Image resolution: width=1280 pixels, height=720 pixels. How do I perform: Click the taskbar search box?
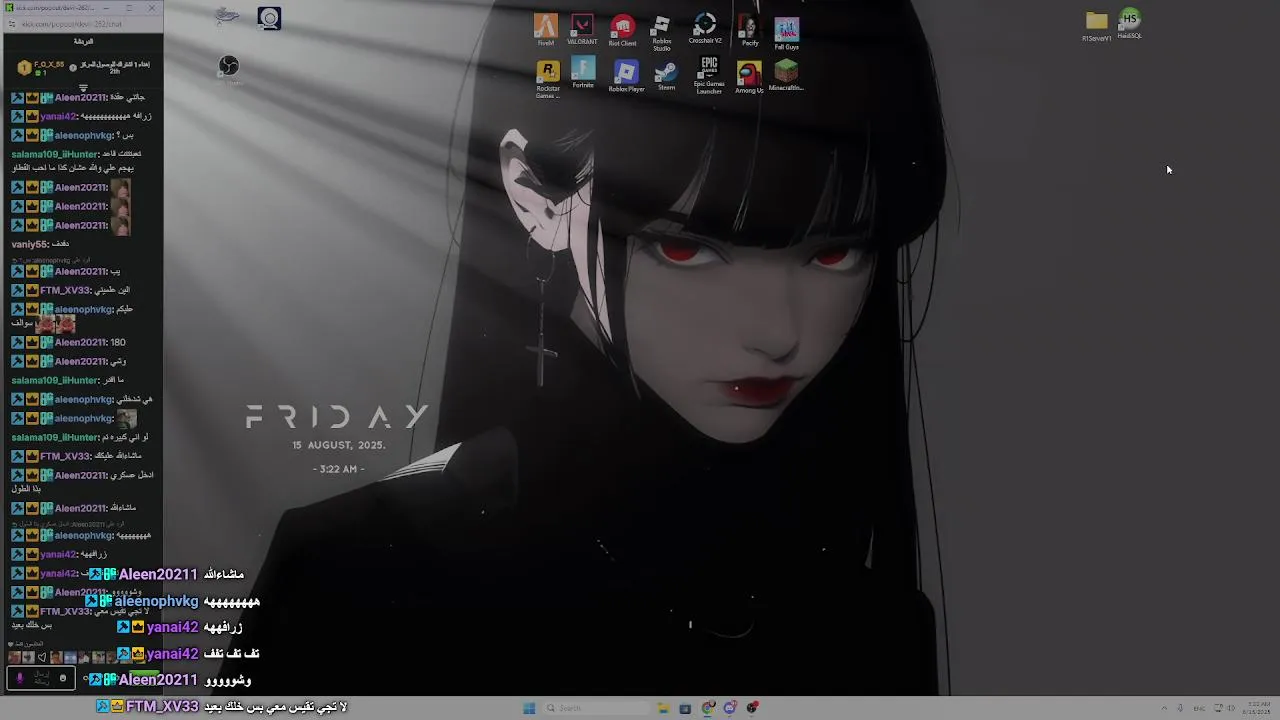pyautogui.click(x=596, y=708)
